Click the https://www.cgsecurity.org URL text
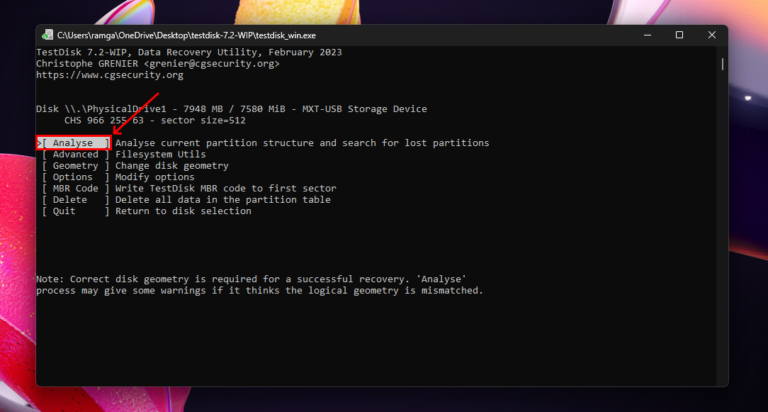Image resolution: width=768 pixels, height=412 pixels. click(110, 75)
